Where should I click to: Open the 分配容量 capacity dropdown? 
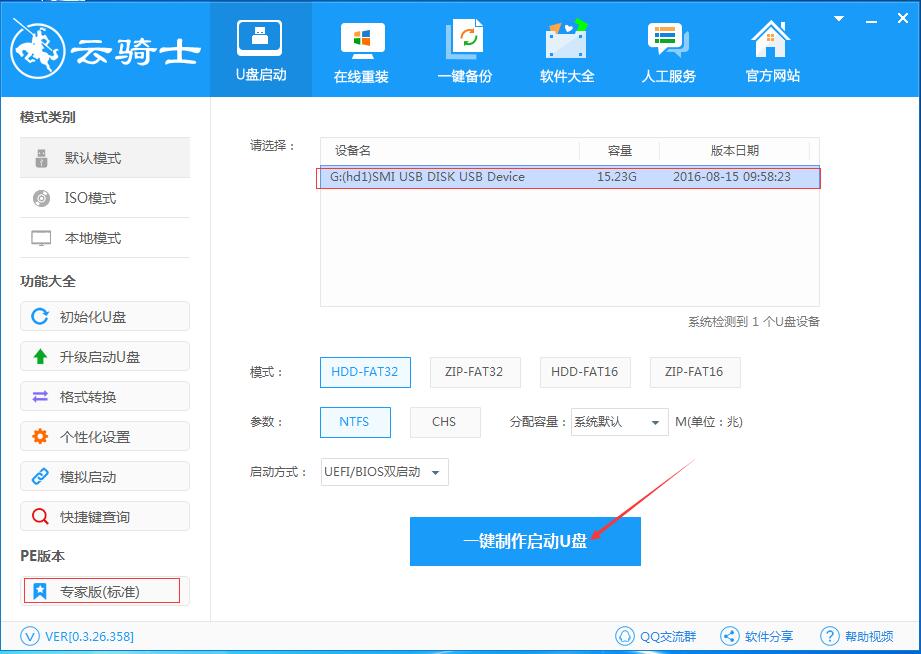pos(618,422)
